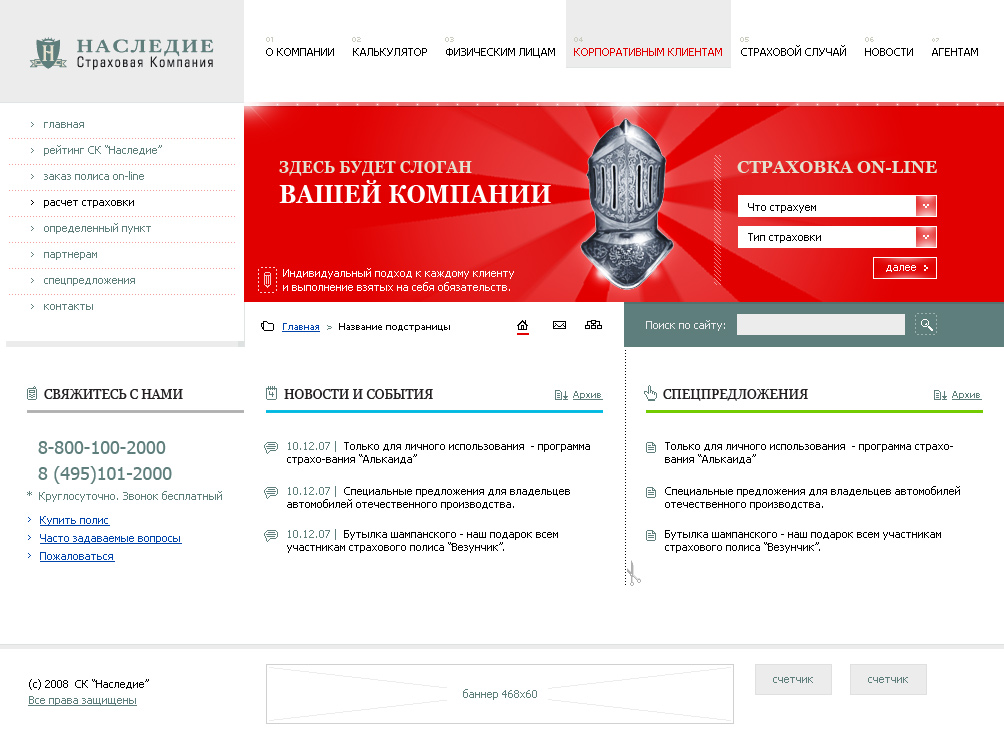
Task: Open the АГЕНТАМ menu item
Action: 956,50
